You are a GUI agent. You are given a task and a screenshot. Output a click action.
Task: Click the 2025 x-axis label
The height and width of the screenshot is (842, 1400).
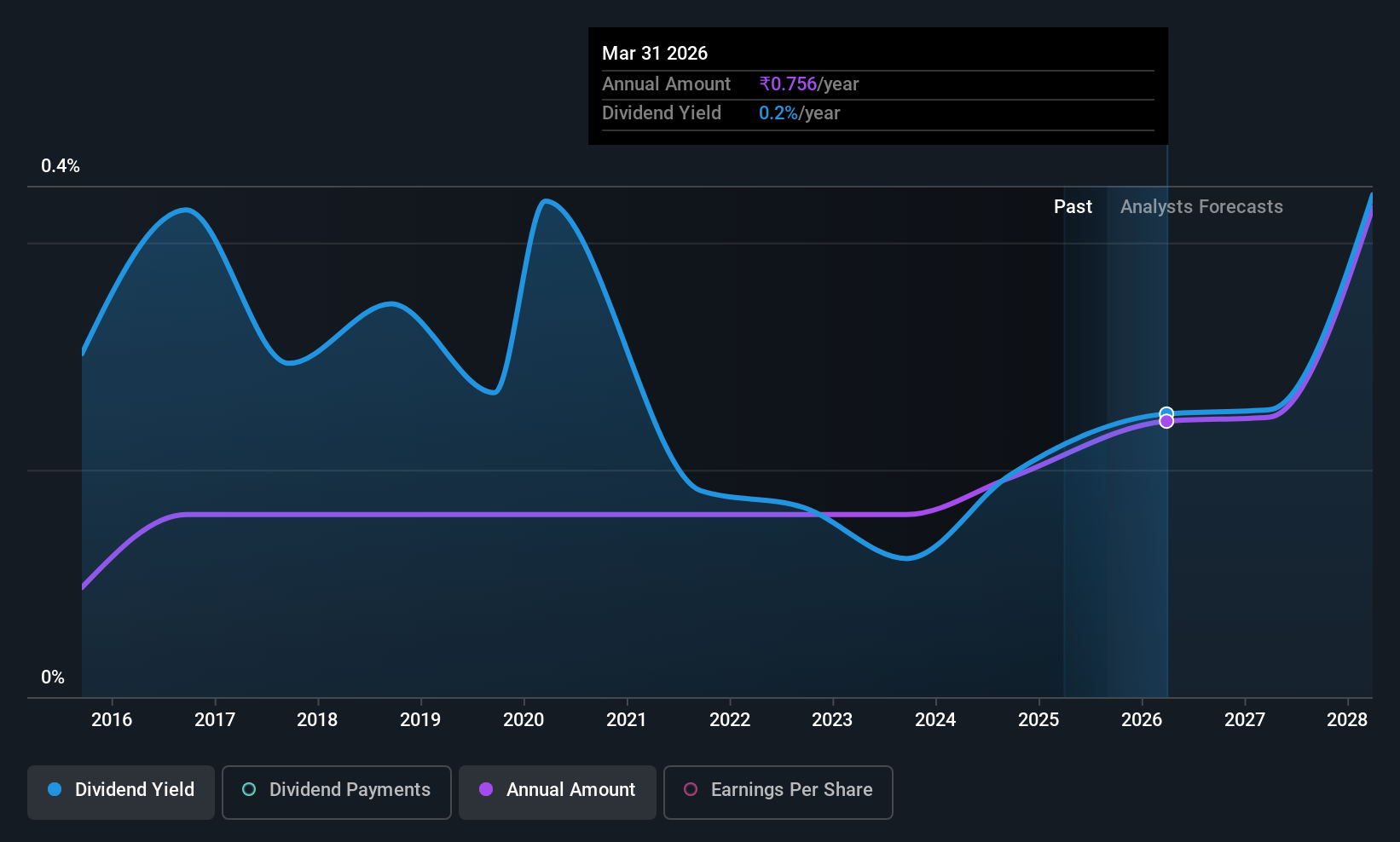[1038, 720]
